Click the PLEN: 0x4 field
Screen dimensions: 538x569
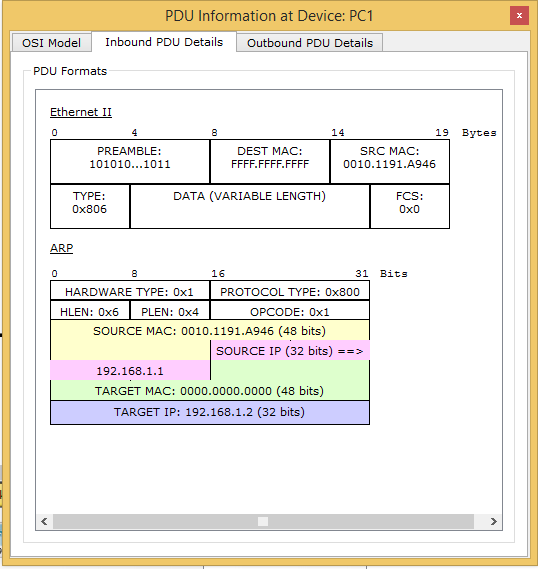pyautogui.click(x=170, y=311)
